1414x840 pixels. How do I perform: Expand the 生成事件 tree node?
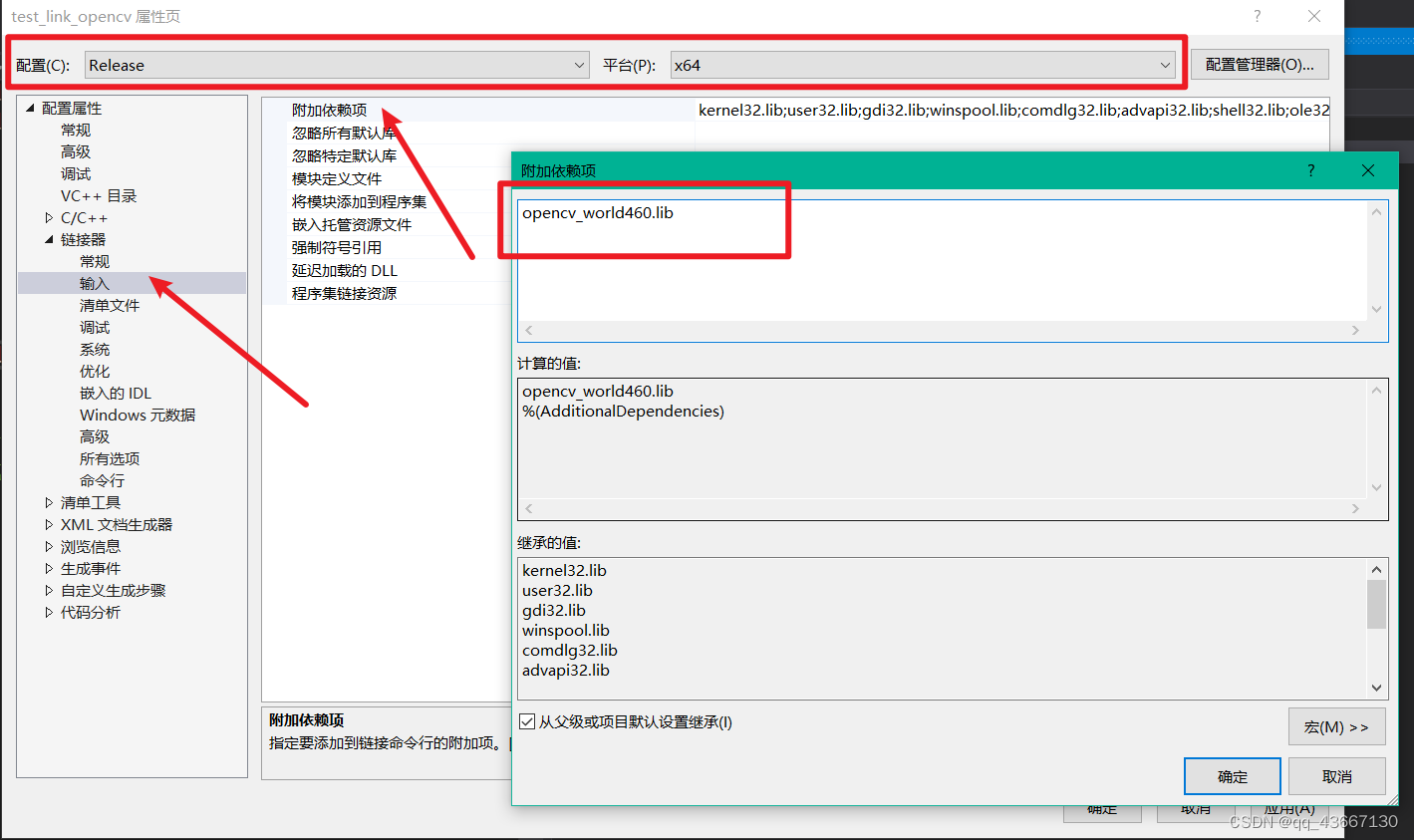[x=49, y=568]
